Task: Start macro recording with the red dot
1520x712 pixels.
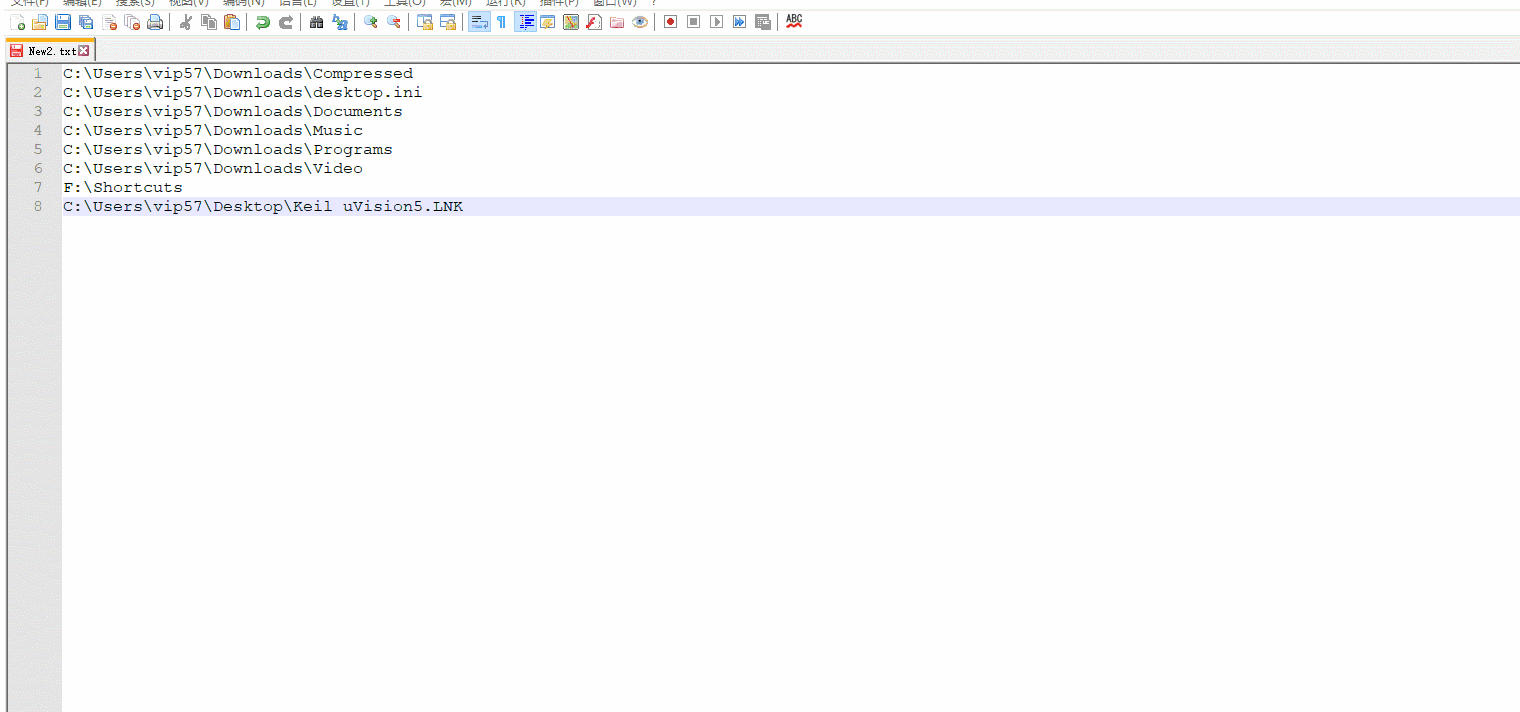Action: [670, 22]
